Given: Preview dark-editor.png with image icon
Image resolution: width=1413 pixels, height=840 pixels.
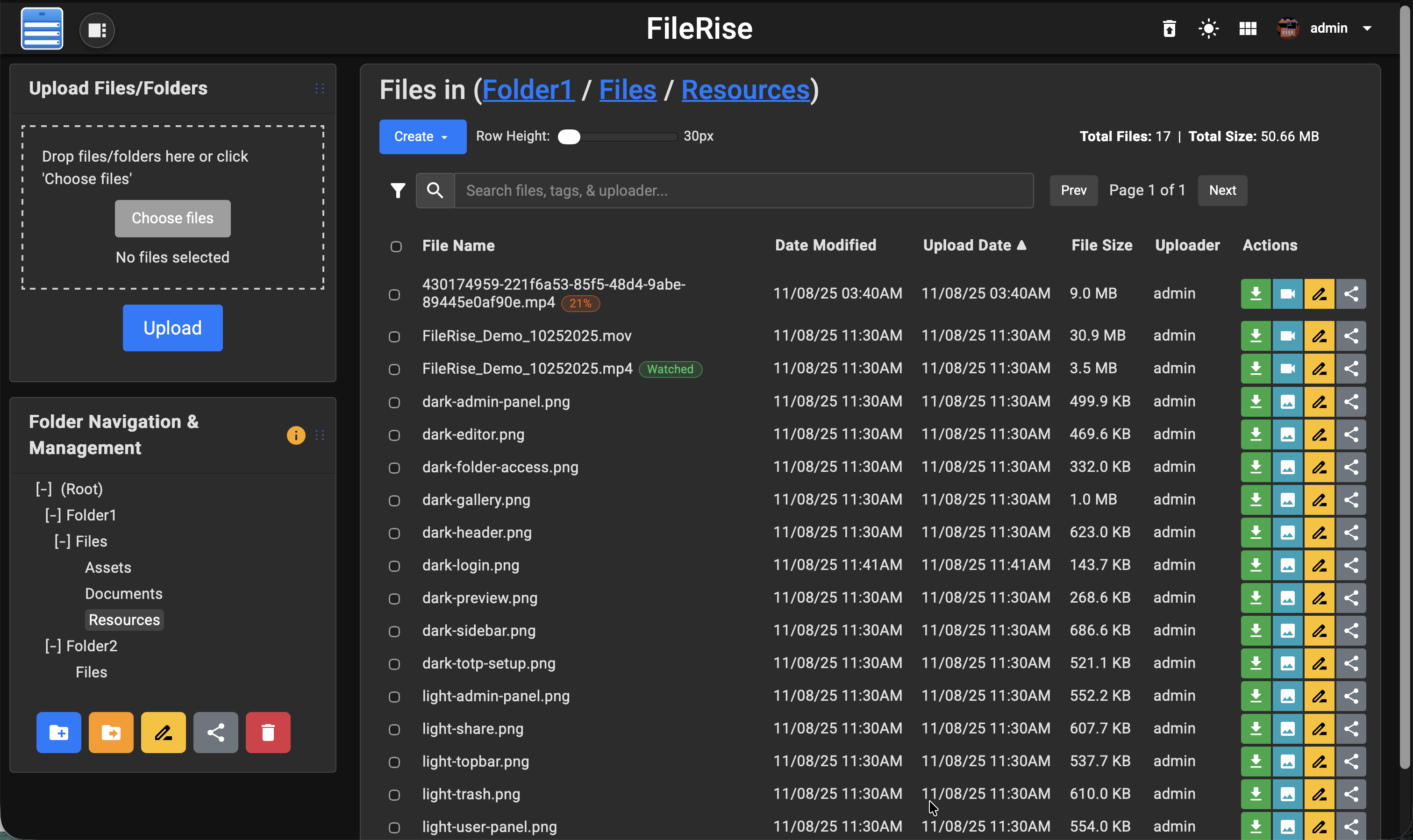Looking at the screenshot, I should click(1287, 434).
